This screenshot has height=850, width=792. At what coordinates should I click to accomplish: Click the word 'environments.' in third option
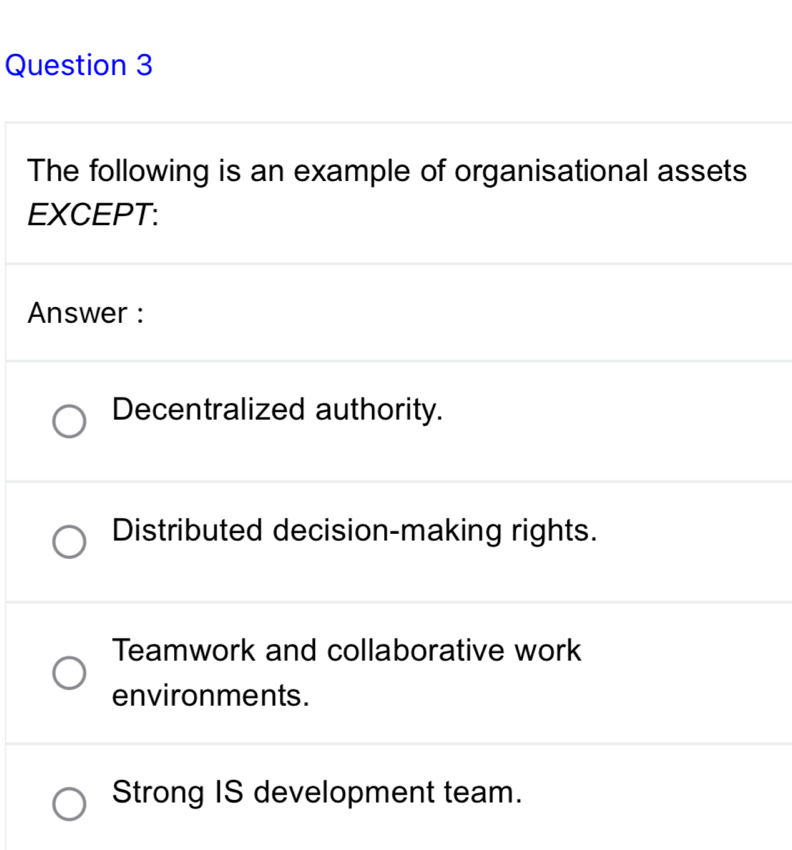point(208,695)
